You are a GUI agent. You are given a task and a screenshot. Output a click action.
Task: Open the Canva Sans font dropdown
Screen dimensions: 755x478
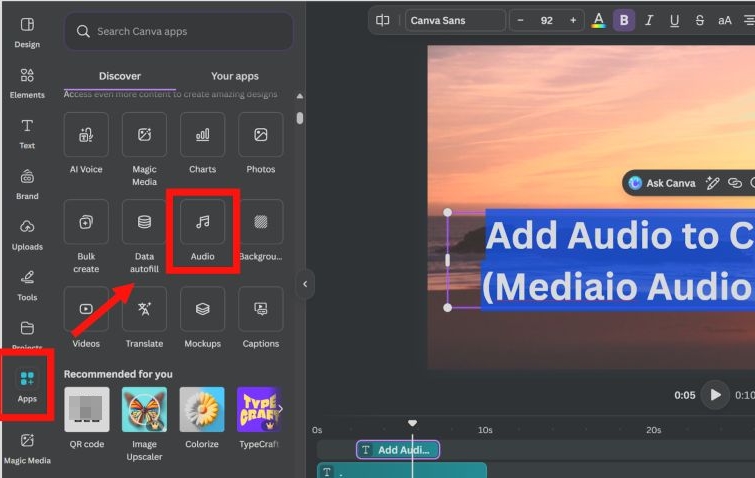point(455,21)
